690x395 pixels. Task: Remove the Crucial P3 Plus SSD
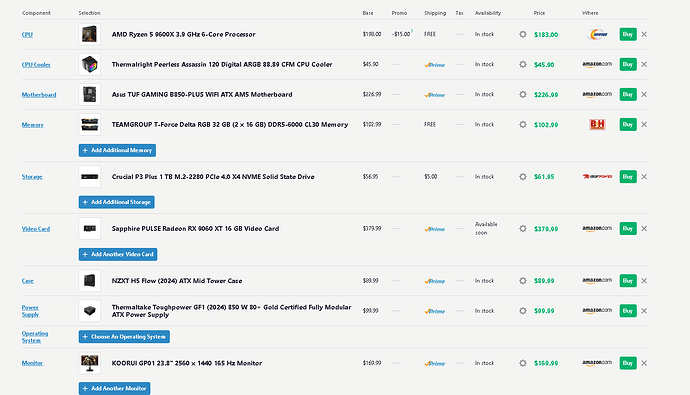(x=644, y=177)
